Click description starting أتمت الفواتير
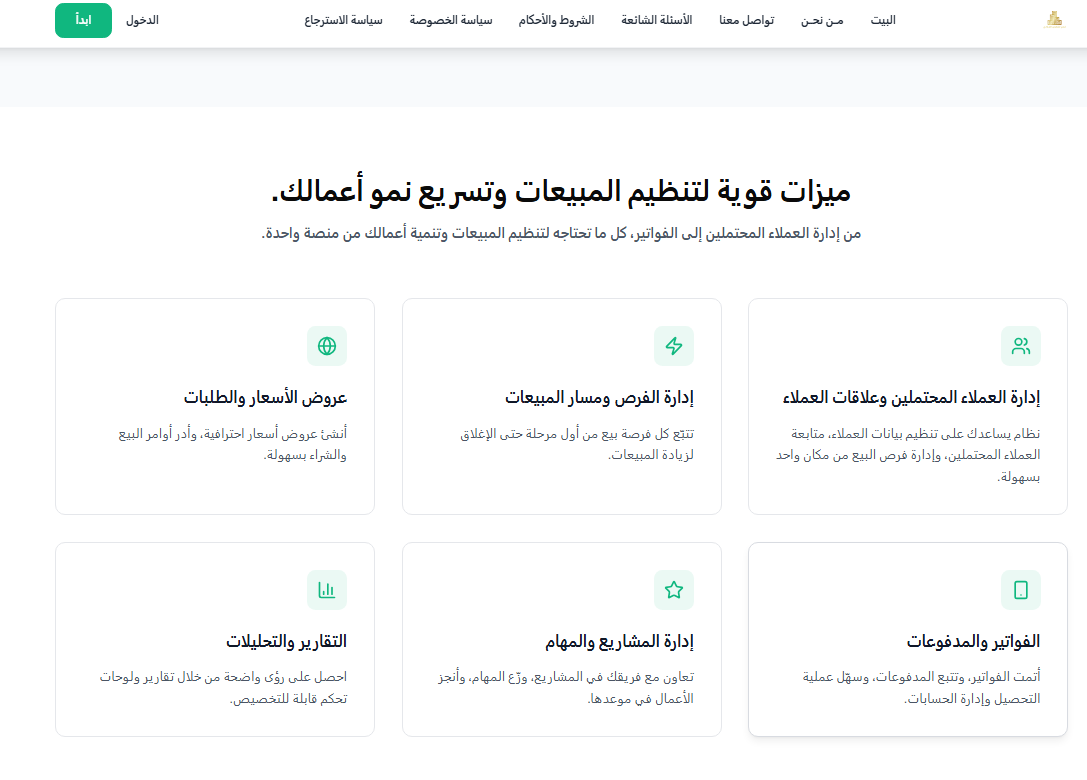1087x780 pixels. click(921, 687)
